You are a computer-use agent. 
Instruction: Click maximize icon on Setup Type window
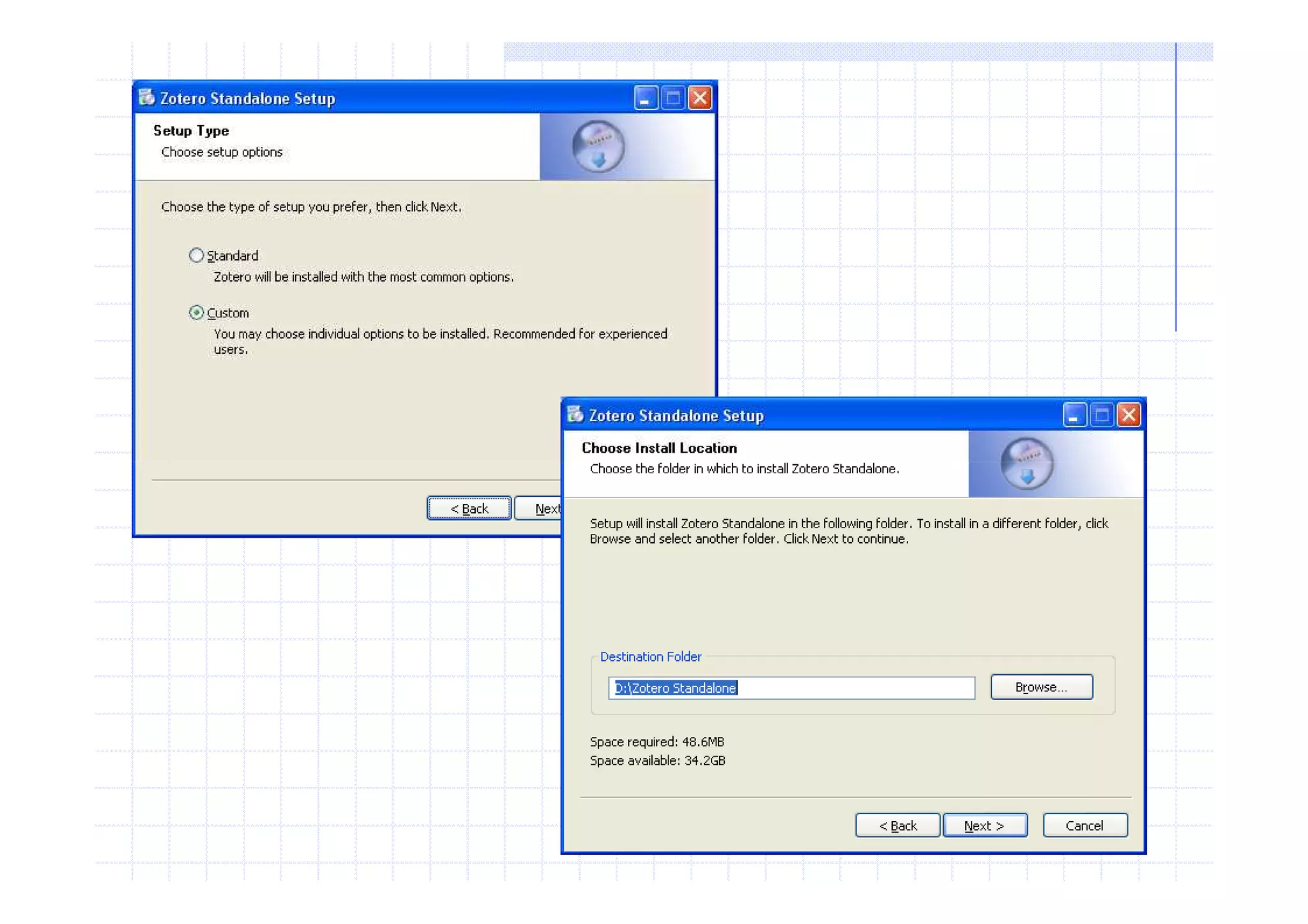[673, 98]
